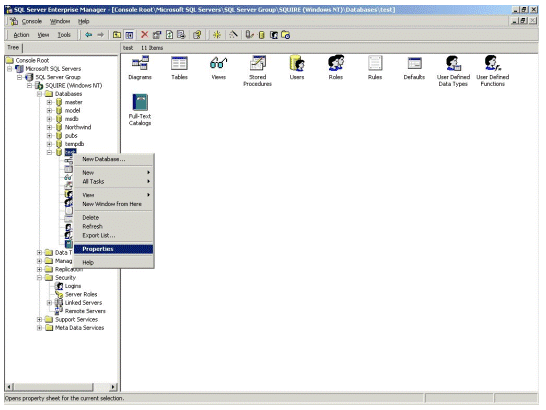This screenshot has width=546, height=410.
Task: Click the Refresh toolbar icon
Action: (x=169, y=35)
